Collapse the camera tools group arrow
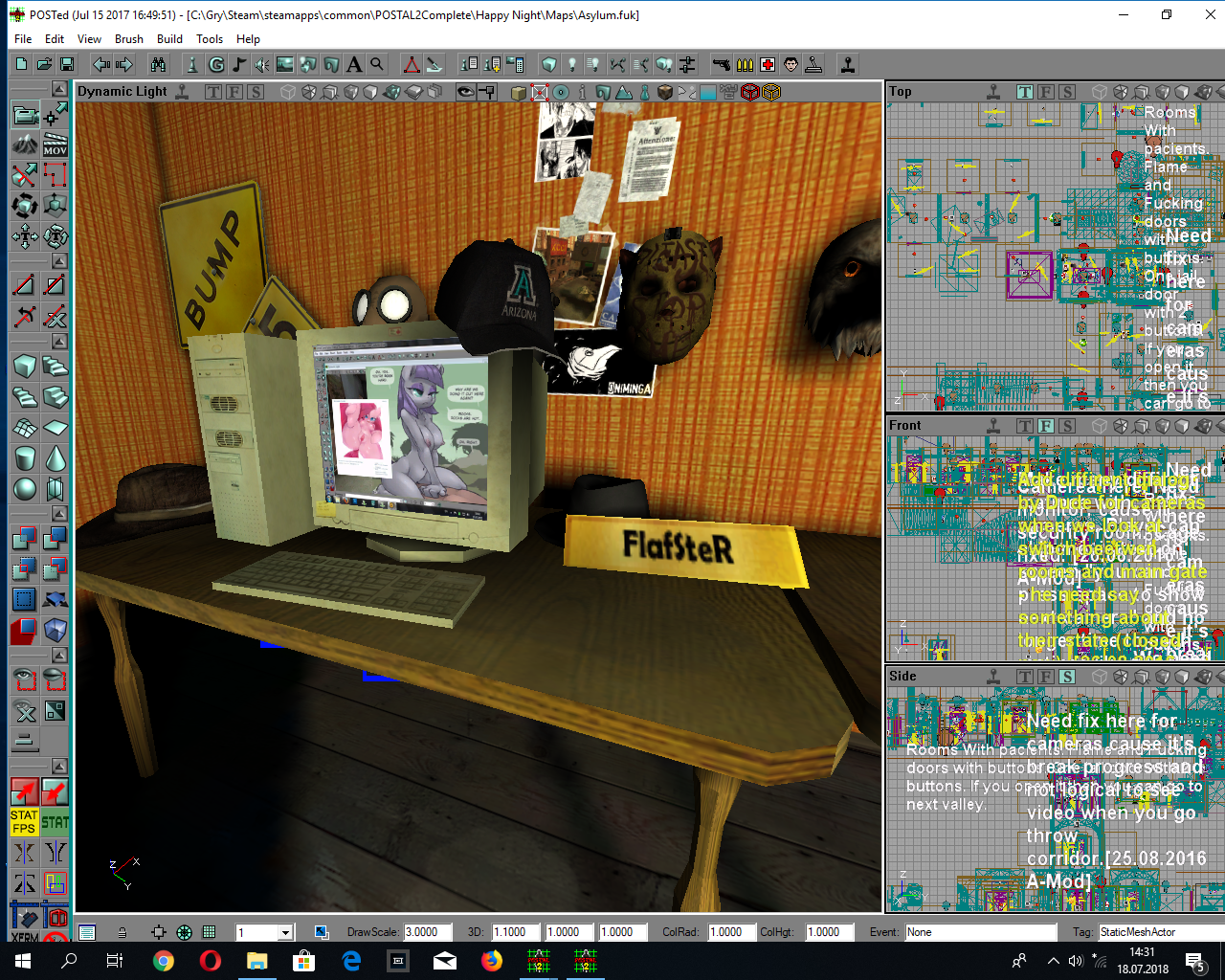This screenshot has height=980, width=1225. (x=59, y=88)
